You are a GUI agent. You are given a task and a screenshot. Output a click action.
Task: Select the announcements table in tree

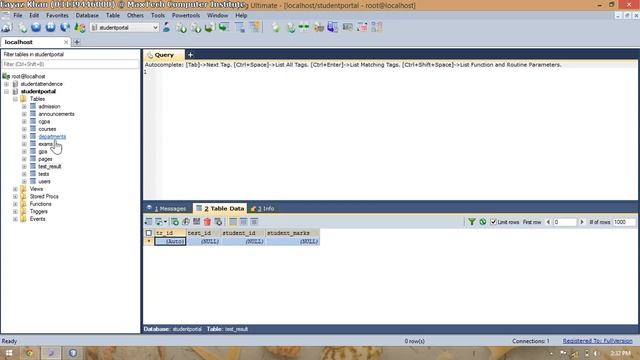(56, 114)
